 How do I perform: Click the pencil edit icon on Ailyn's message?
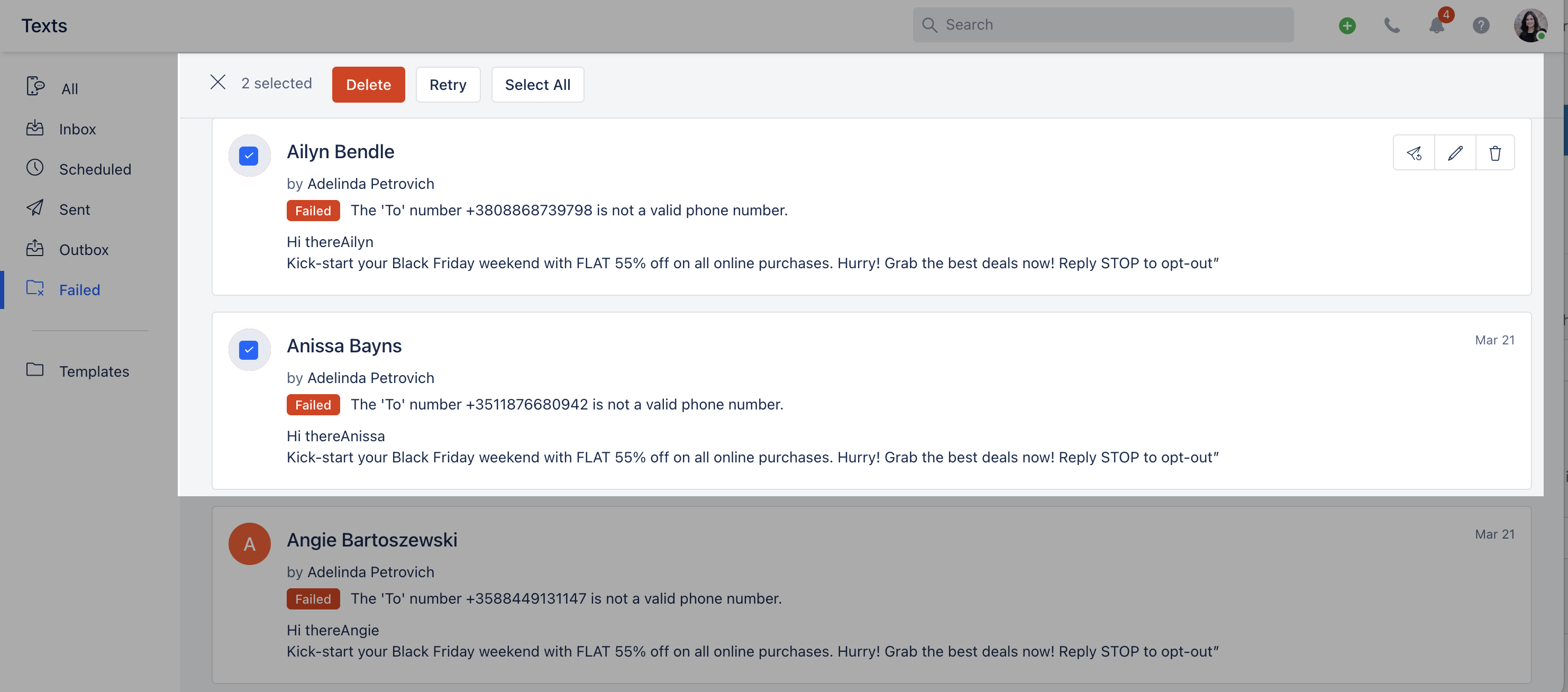pos(1455,153)
